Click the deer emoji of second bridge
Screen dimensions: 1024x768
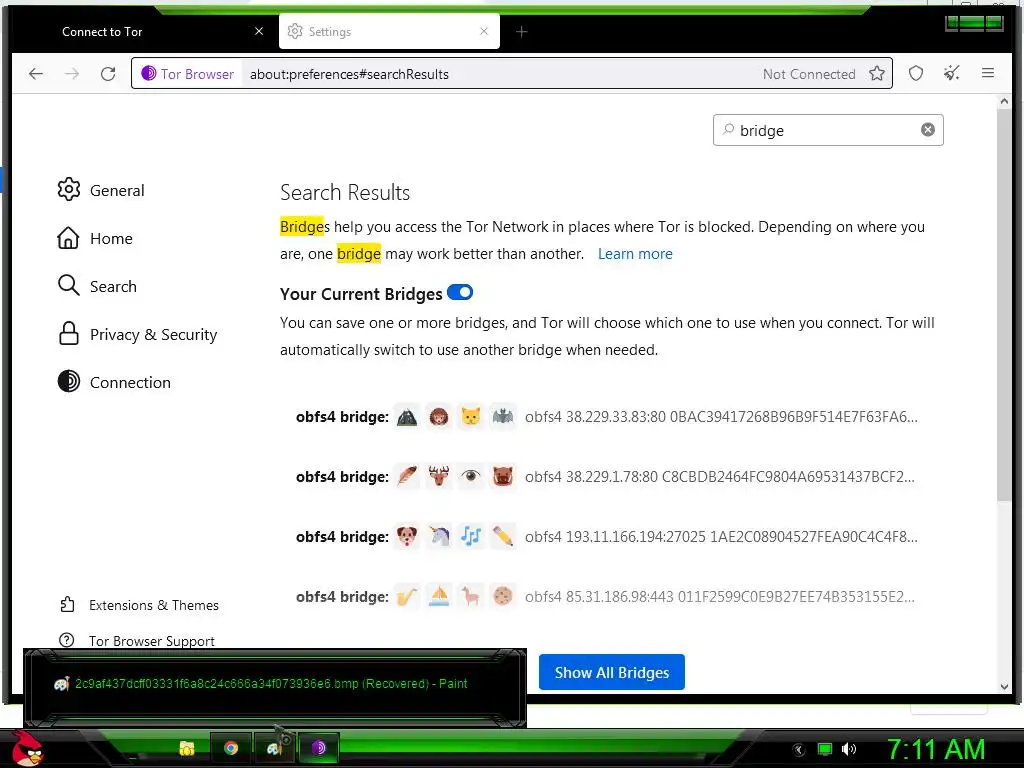[x=439, y=477]
